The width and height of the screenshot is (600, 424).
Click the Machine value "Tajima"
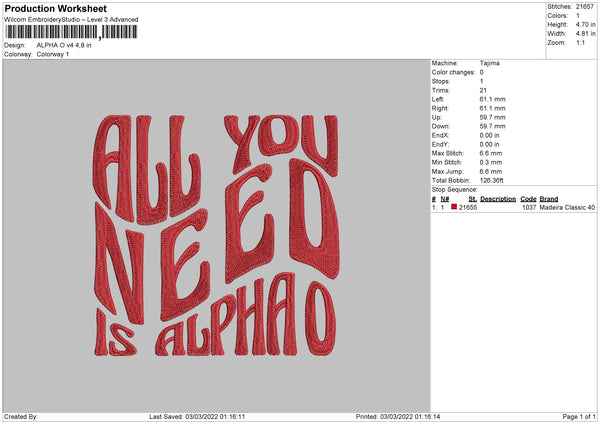point(489,63)
